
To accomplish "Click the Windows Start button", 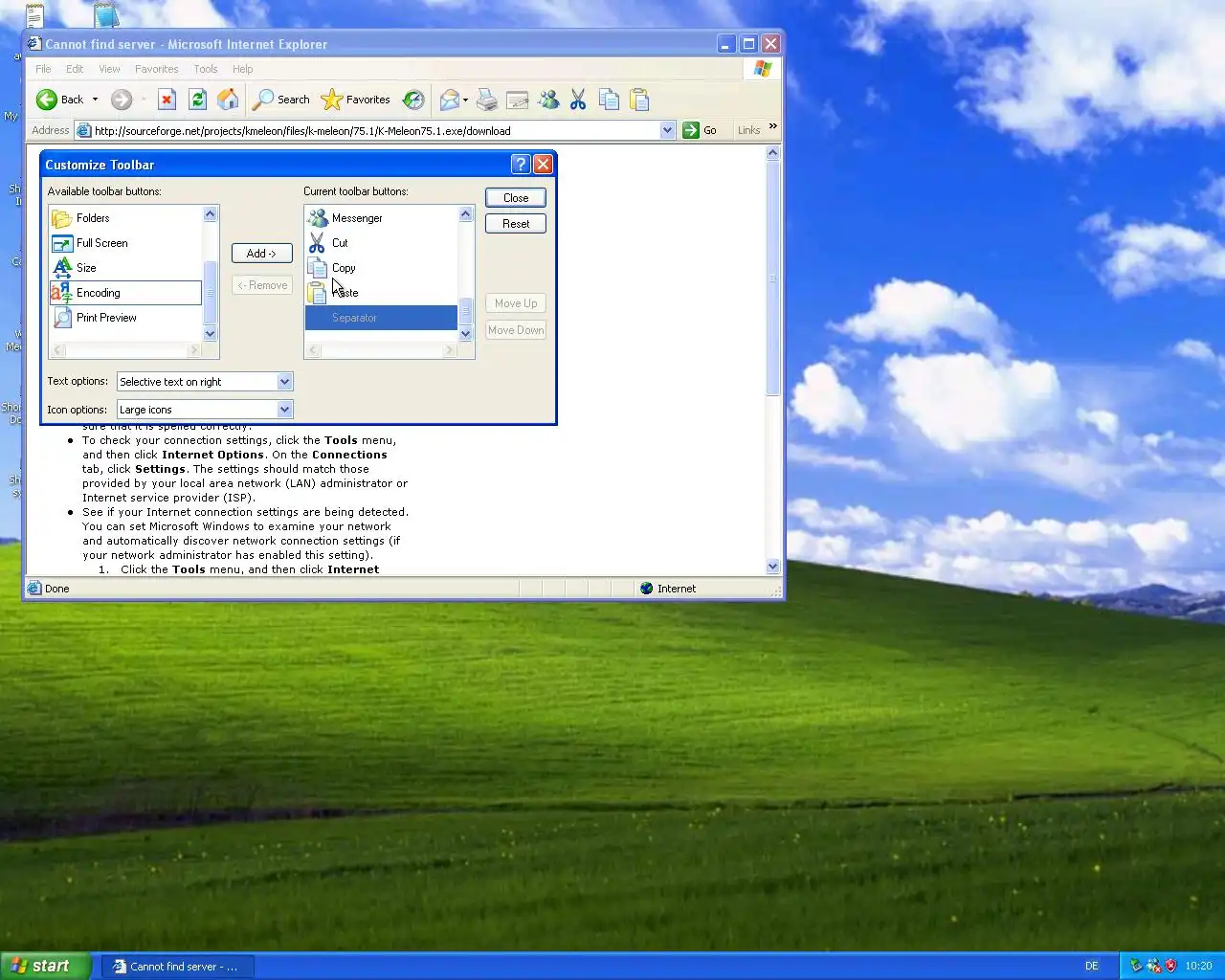I will pyautogui.click(x=45, y=966).
